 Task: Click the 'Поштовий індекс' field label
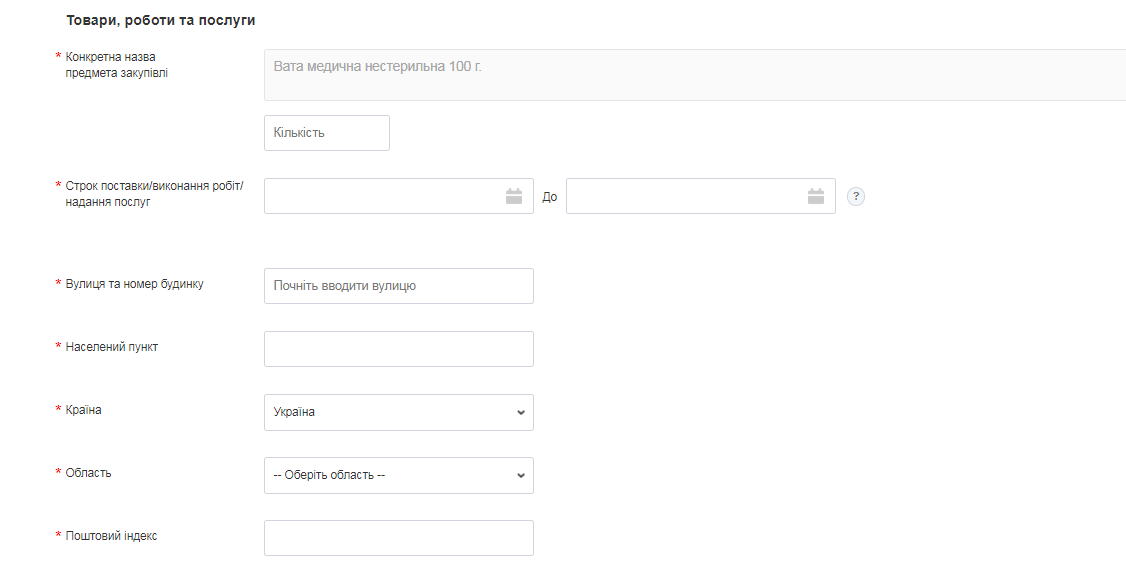(x=111, y=536)
